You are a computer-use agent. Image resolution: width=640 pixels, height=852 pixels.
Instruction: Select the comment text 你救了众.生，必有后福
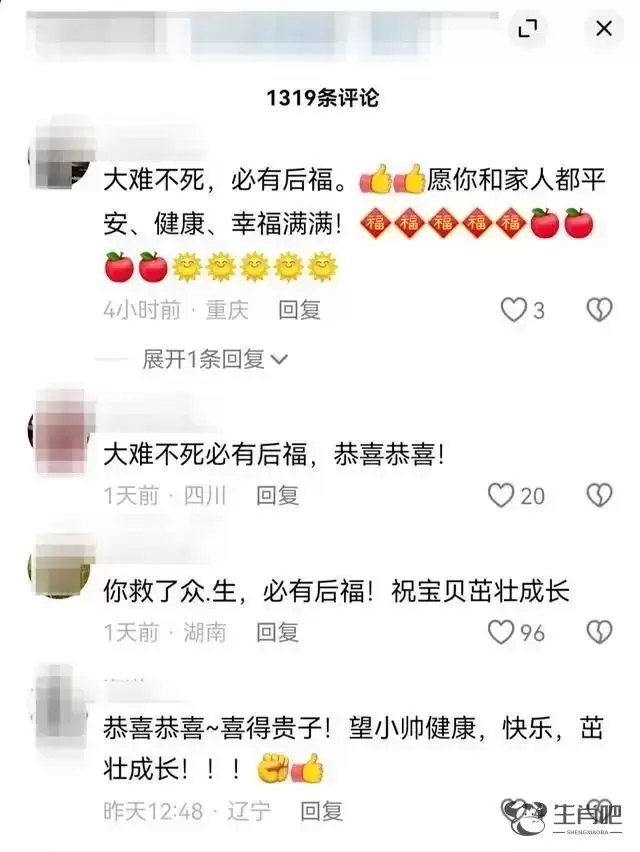239,591
